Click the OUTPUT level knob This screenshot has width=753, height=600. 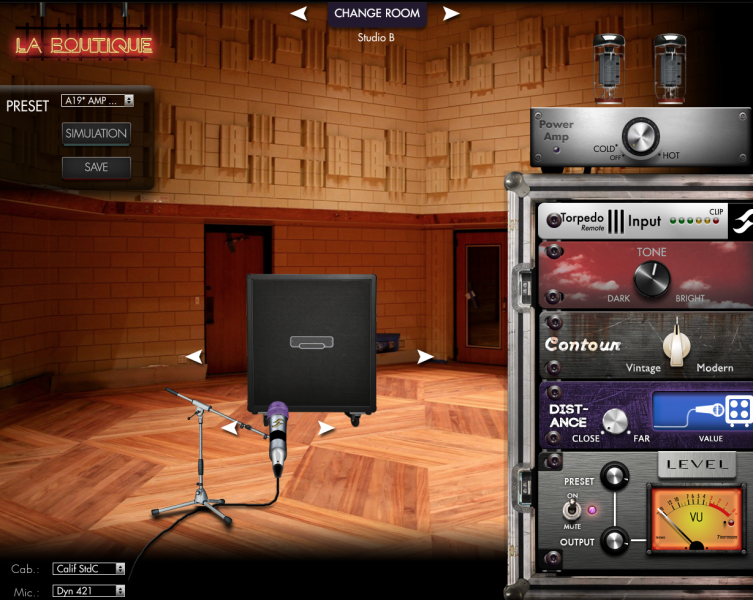614,541
